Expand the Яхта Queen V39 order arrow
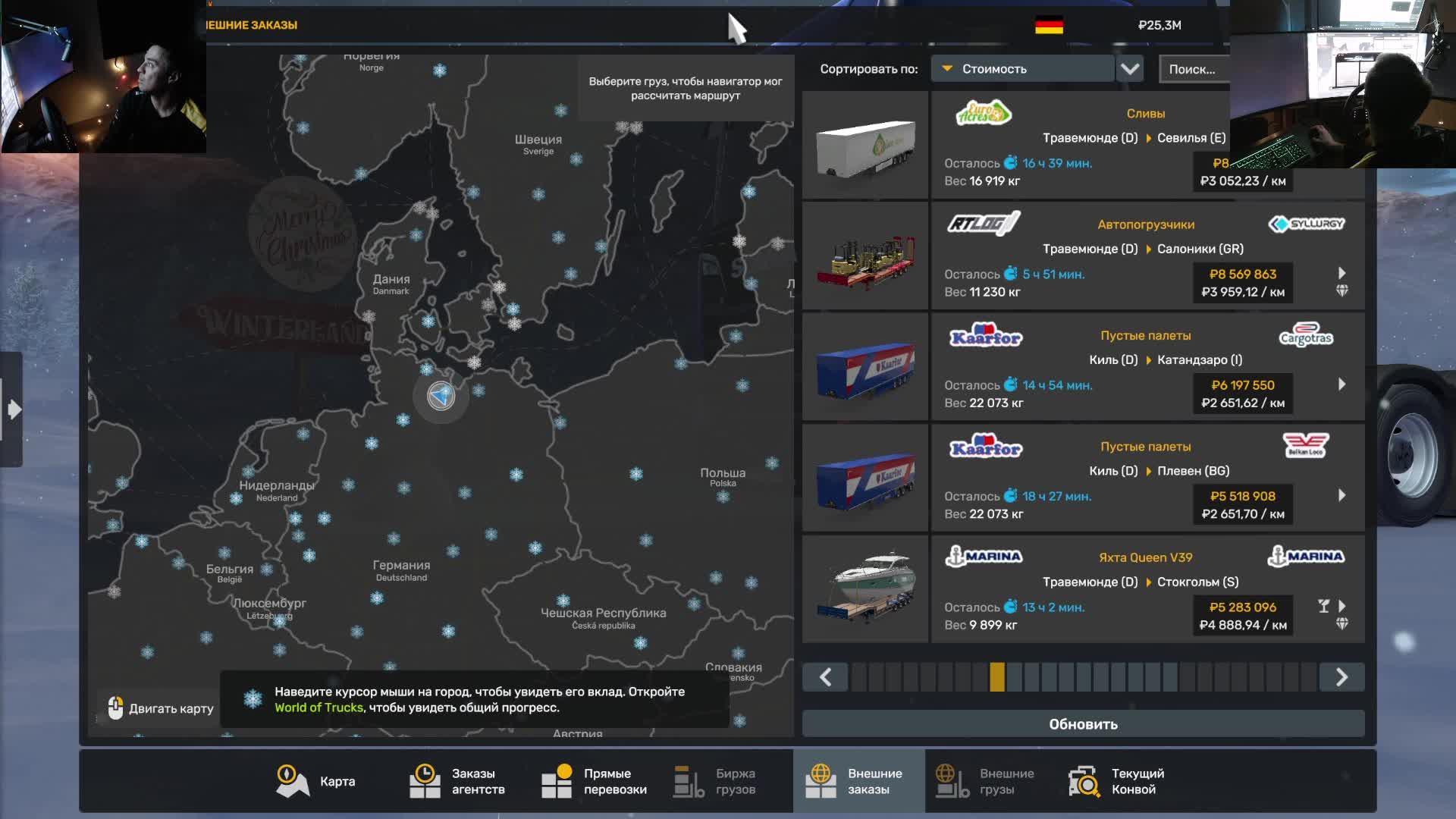1456x819 pixels. click(1341, 606)
